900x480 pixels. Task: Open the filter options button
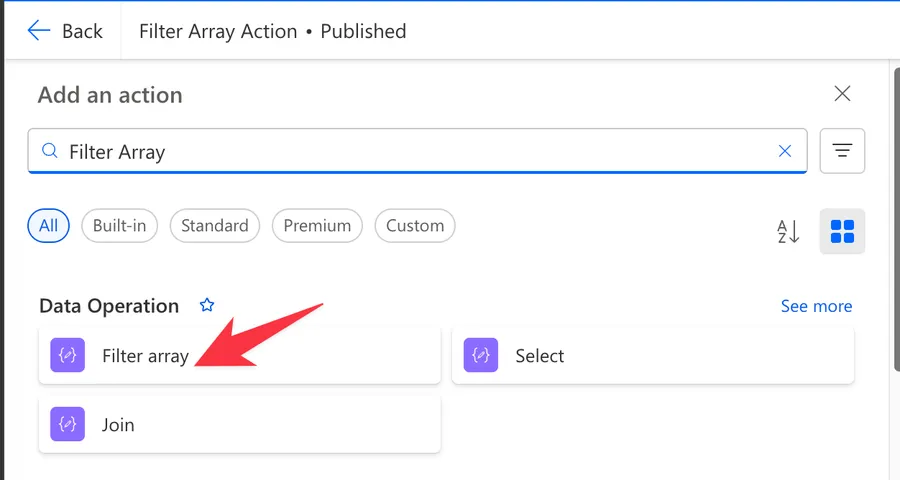pos(842,151)
